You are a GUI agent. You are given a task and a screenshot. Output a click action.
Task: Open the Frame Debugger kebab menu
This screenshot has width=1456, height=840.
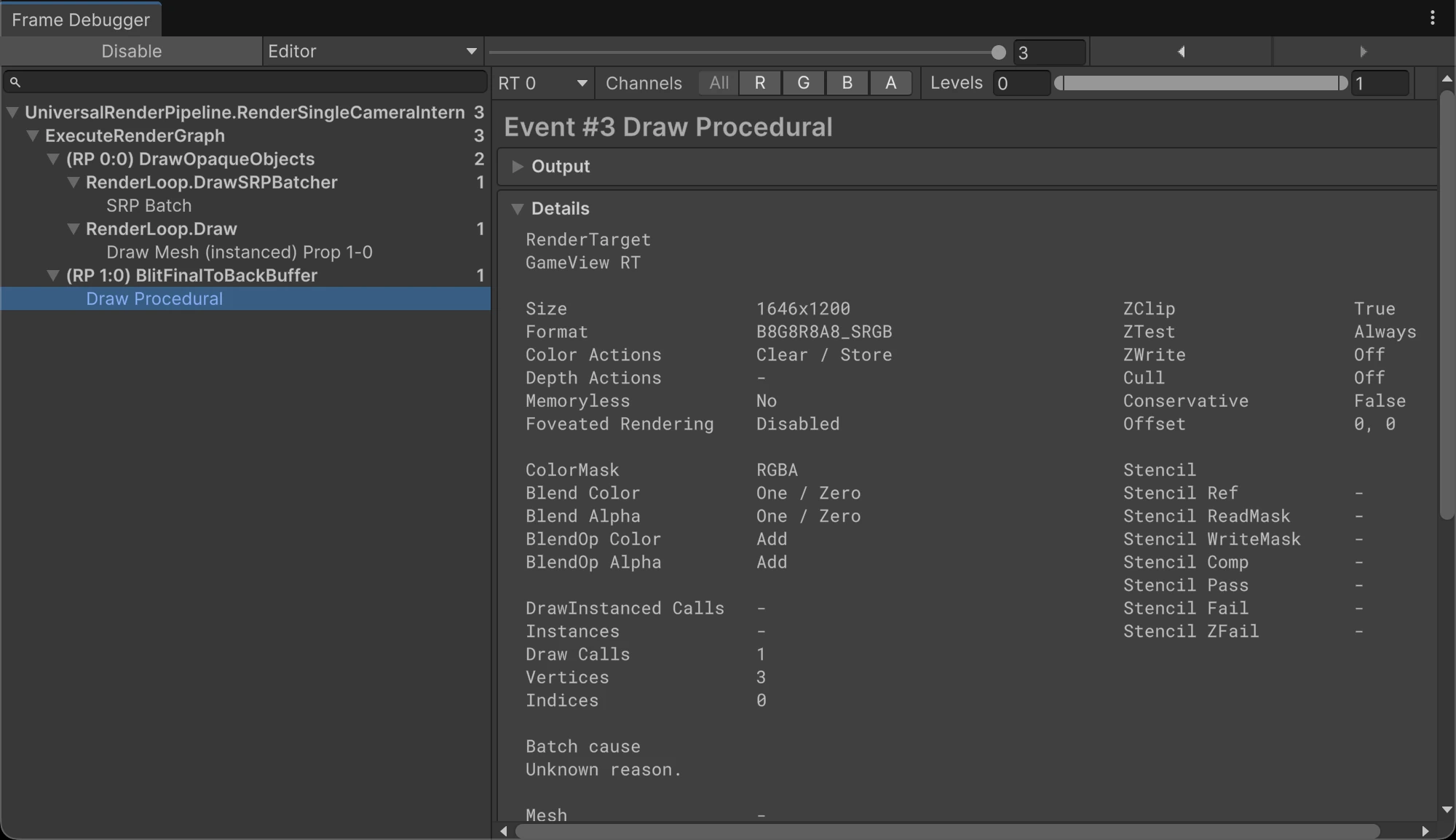(1432, 17)
